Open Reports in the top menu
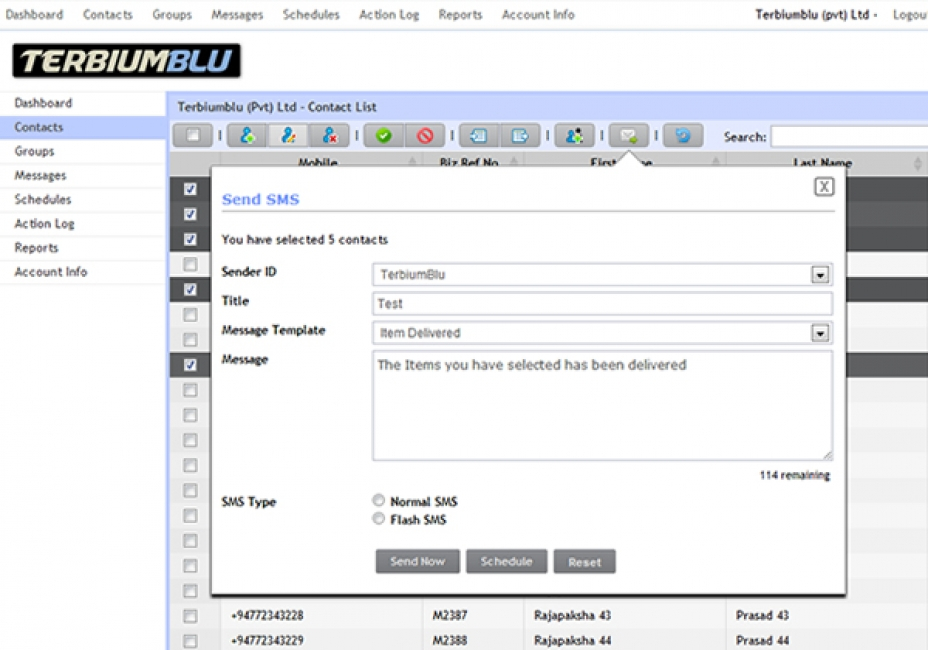 460,14
